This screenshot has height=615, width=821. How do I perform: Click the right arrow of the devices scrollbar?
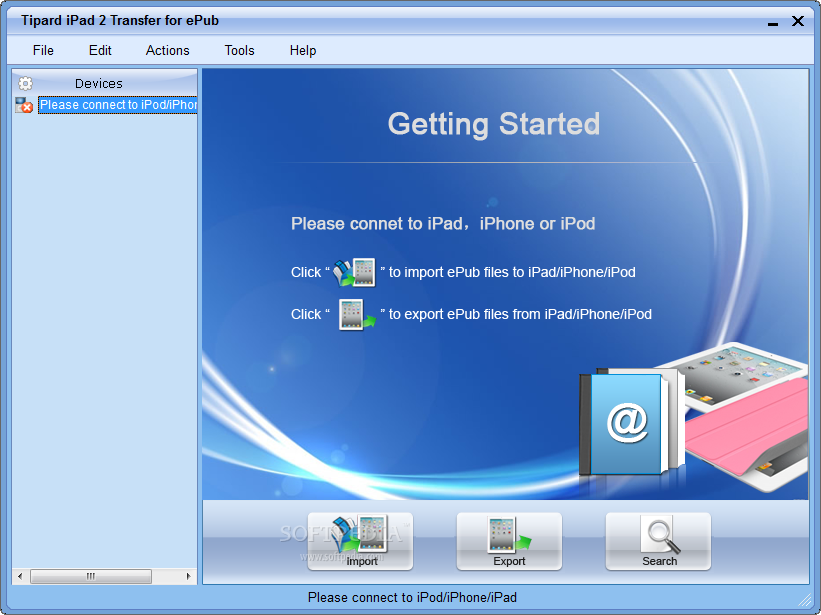[x=188, y=576]
